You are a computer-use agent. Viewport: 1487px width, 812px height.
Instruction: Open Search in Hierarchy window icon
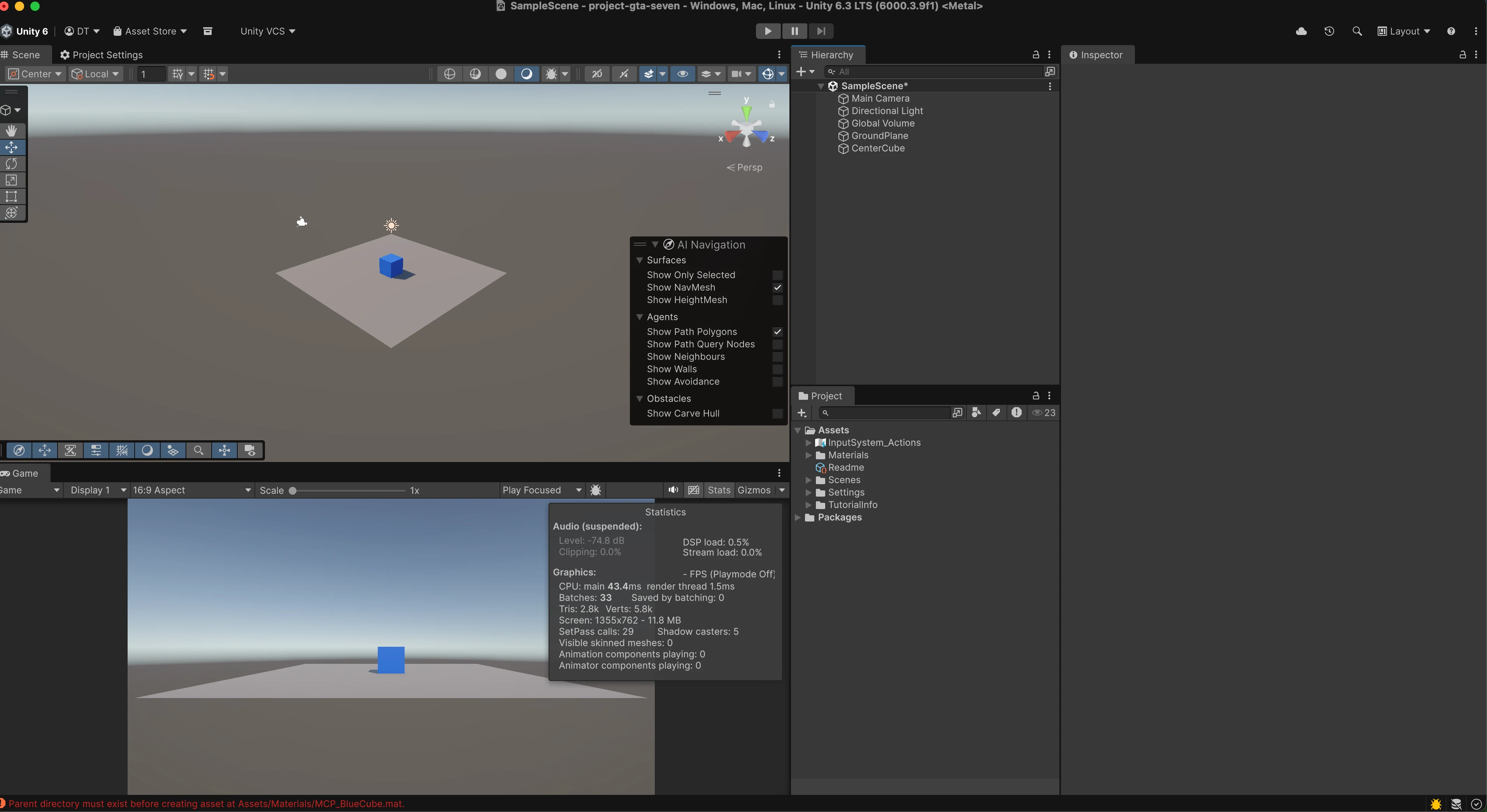(x=1050, y=72)
